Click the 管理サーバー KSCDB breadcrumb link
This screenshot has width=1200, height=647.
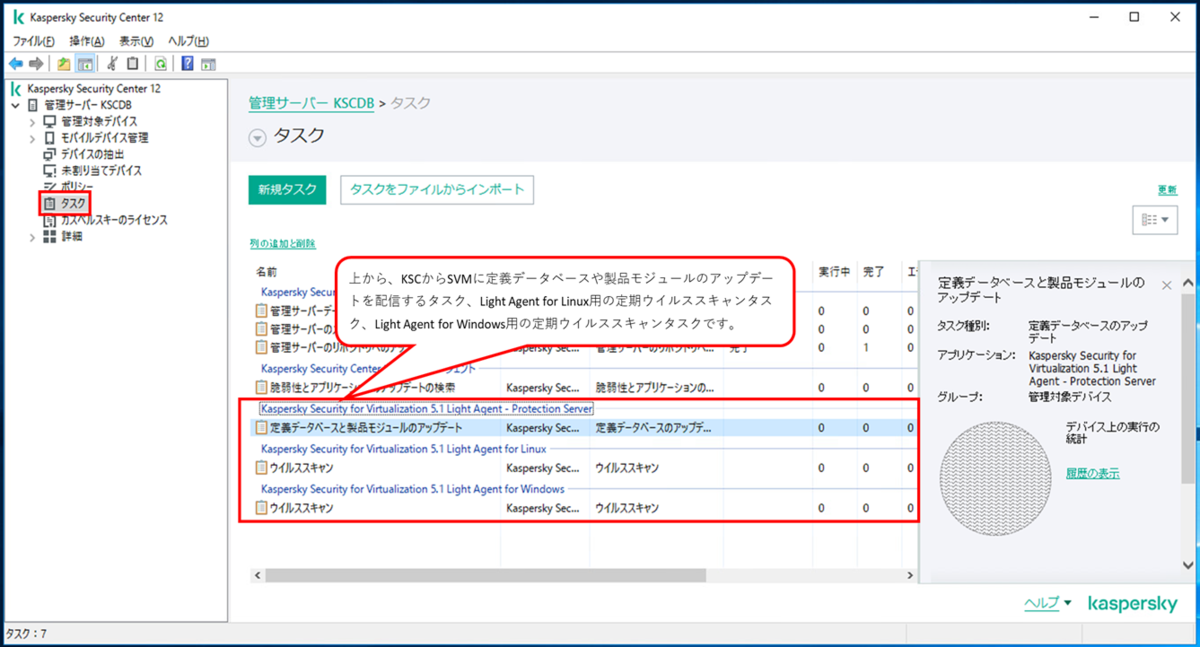click(311, 103)
